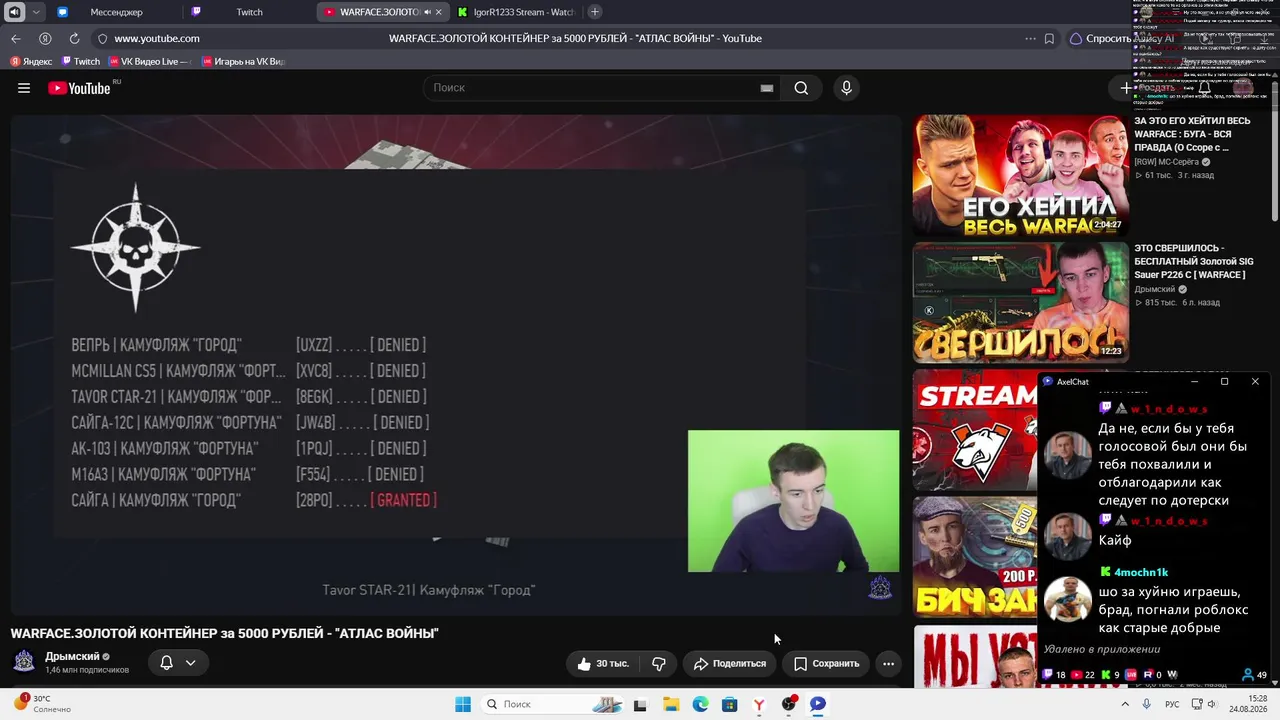Open the ЕГО ХЕЙТИЛ ВЕСЬ WARFACE thumbnail
The height and width of the screenshot is (720, 1280).
click(x=1020, y=175)
